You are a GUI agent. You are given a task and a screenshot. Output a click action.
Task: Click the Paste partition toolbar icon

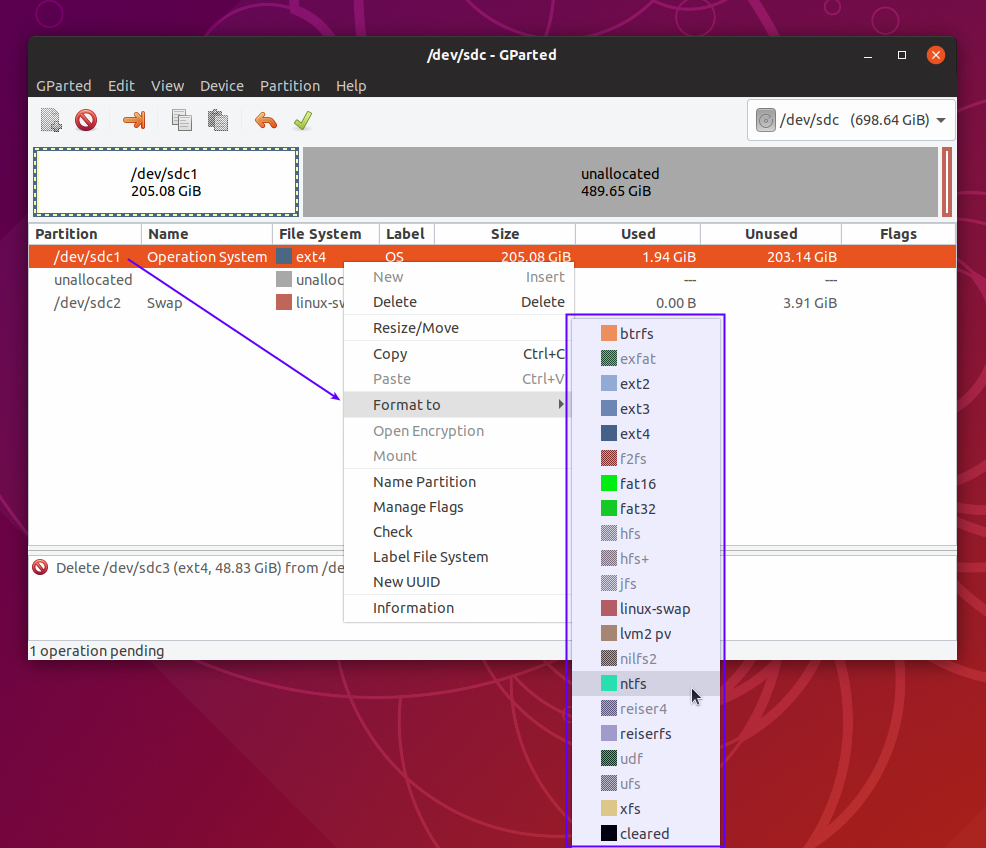pos(217,121)
